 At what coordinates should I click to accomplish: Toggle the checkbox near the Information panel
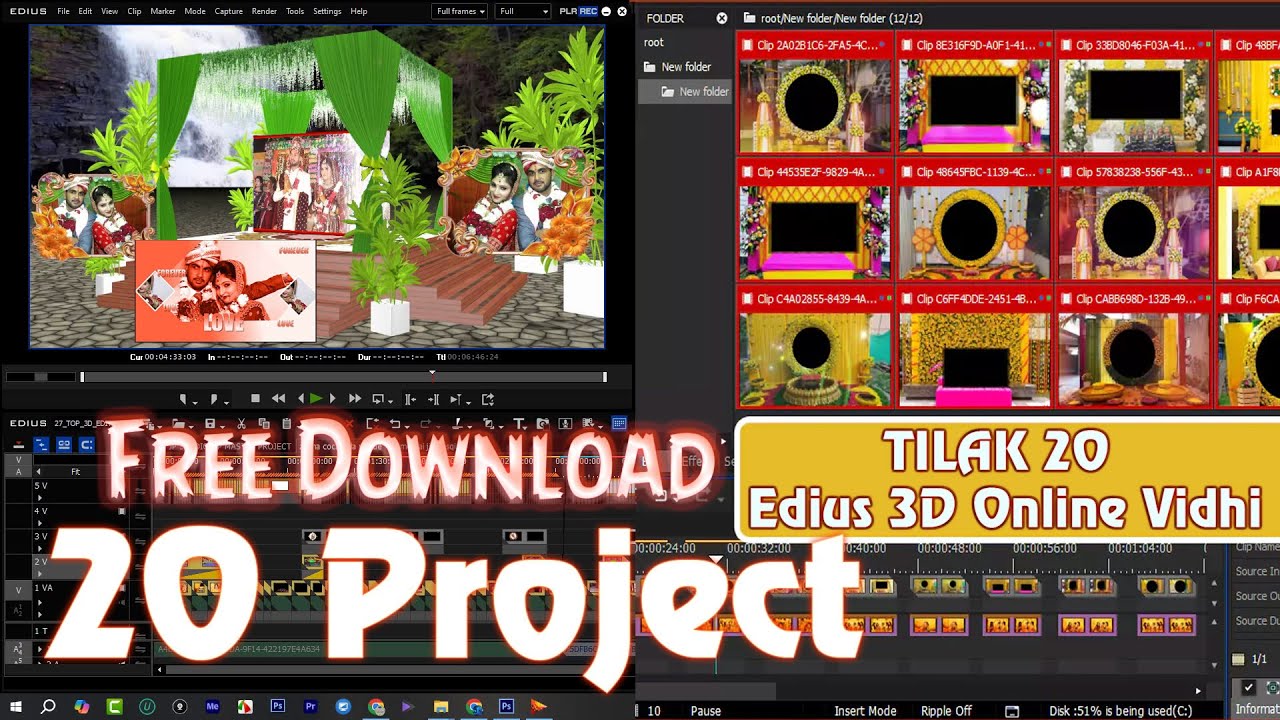(1249, 687)
